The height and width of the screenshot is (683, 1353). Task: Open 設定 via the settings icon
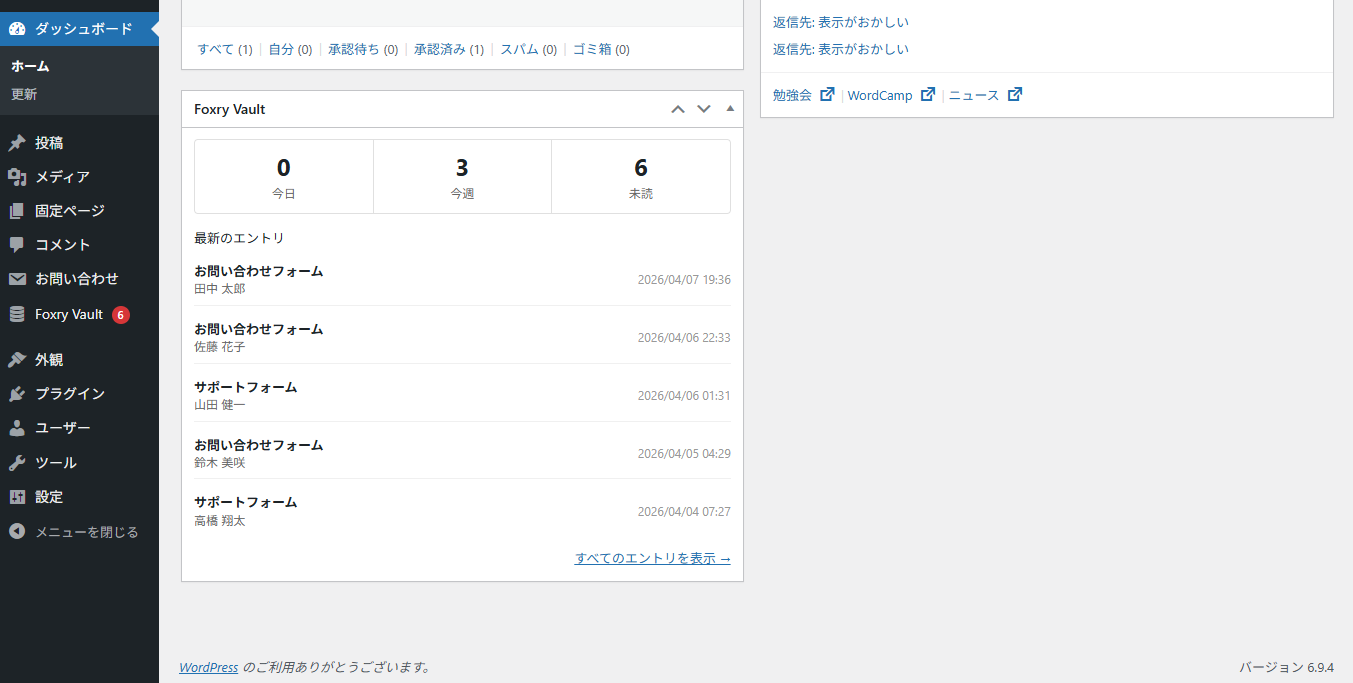[x=16, y=496]
